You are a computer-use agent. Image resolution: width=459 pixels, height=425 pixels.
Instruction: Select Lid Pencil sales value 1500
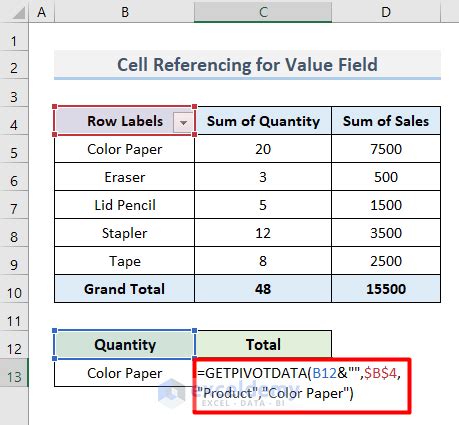[x=386, y=205]
